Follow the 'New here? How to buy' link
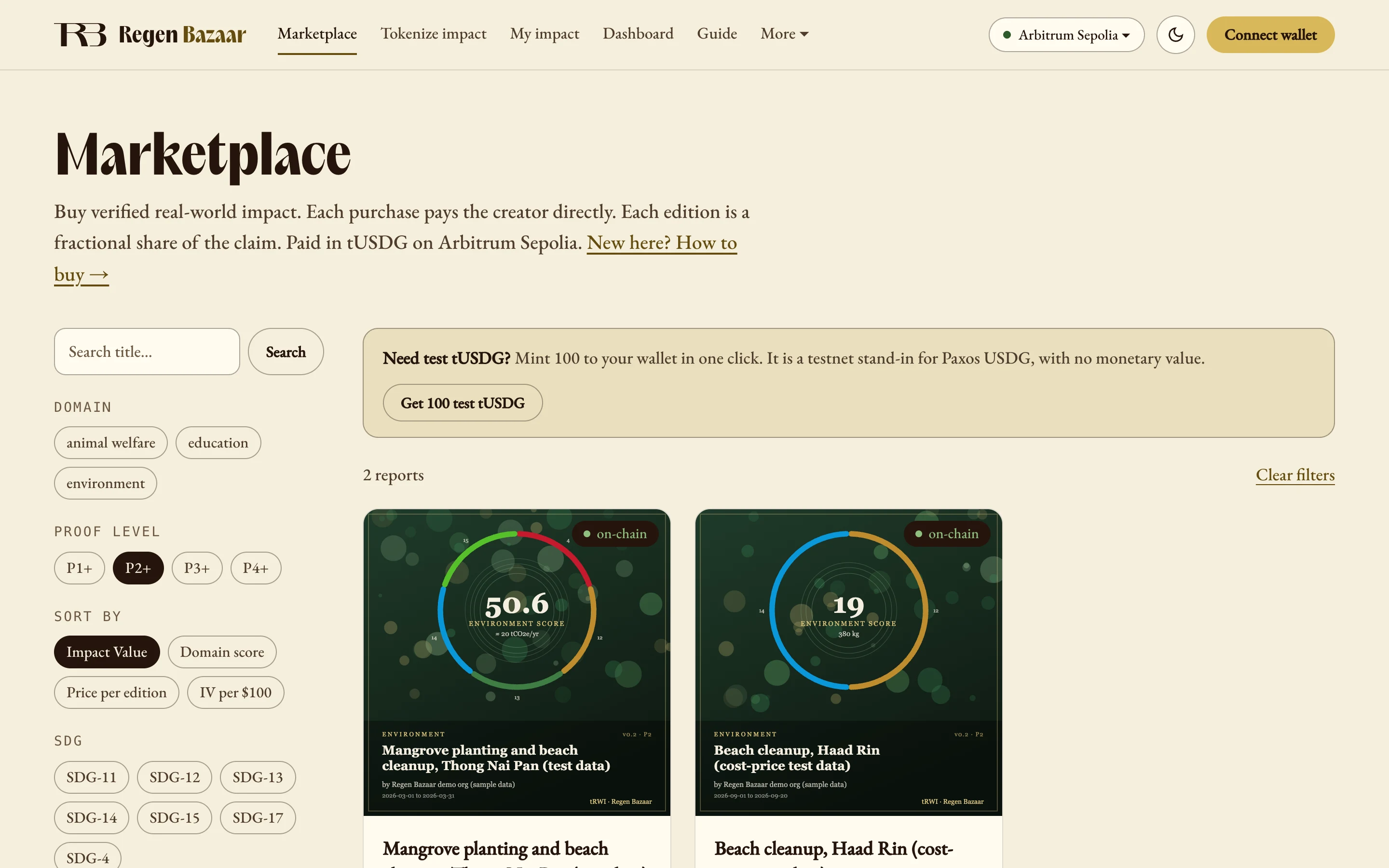The height and width of the screenshot is (868, 1389). click(662, 243)
